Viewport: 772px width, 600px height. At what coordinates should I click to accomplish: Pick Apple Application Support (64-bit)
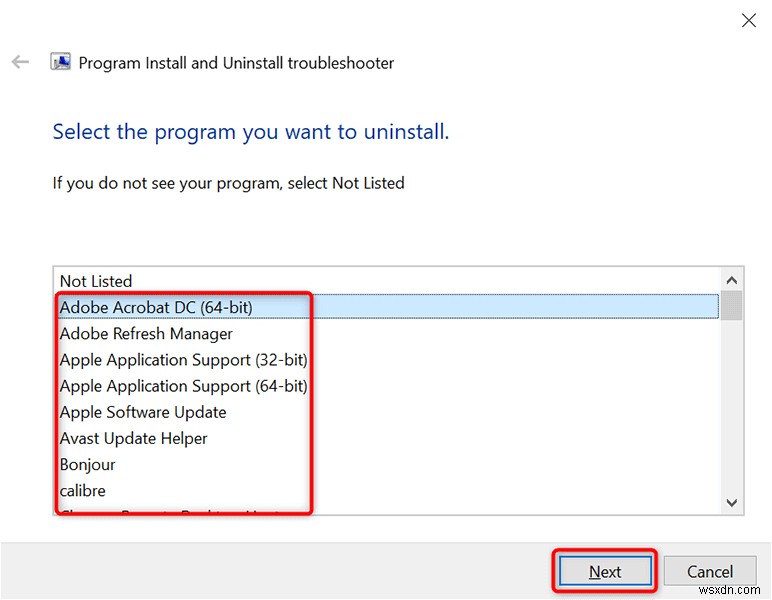pyautogui.click(x=386, y=386)
